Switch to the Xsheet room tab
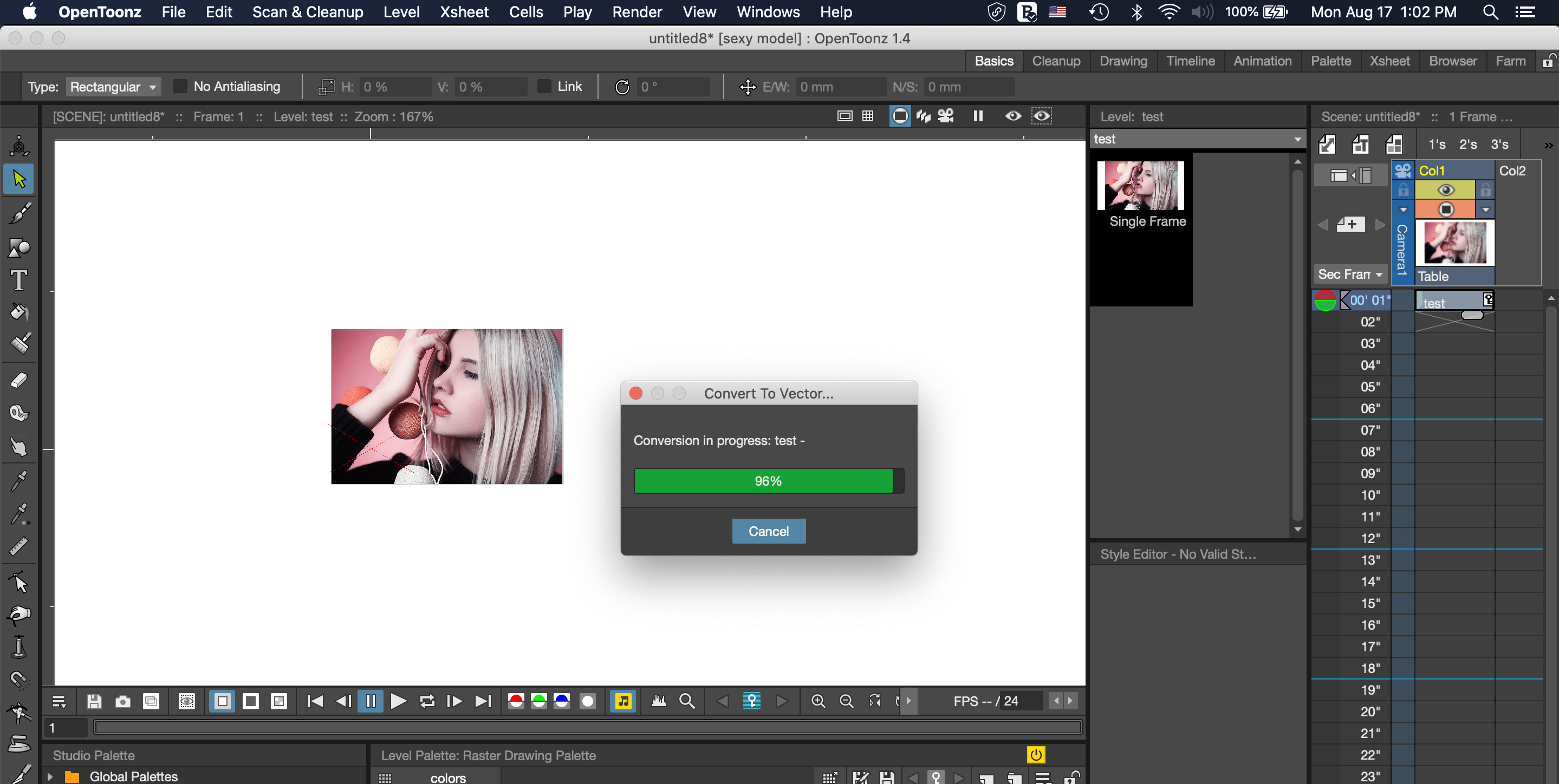This screenshot has height=784, width=1559. tap(1389, 61)
